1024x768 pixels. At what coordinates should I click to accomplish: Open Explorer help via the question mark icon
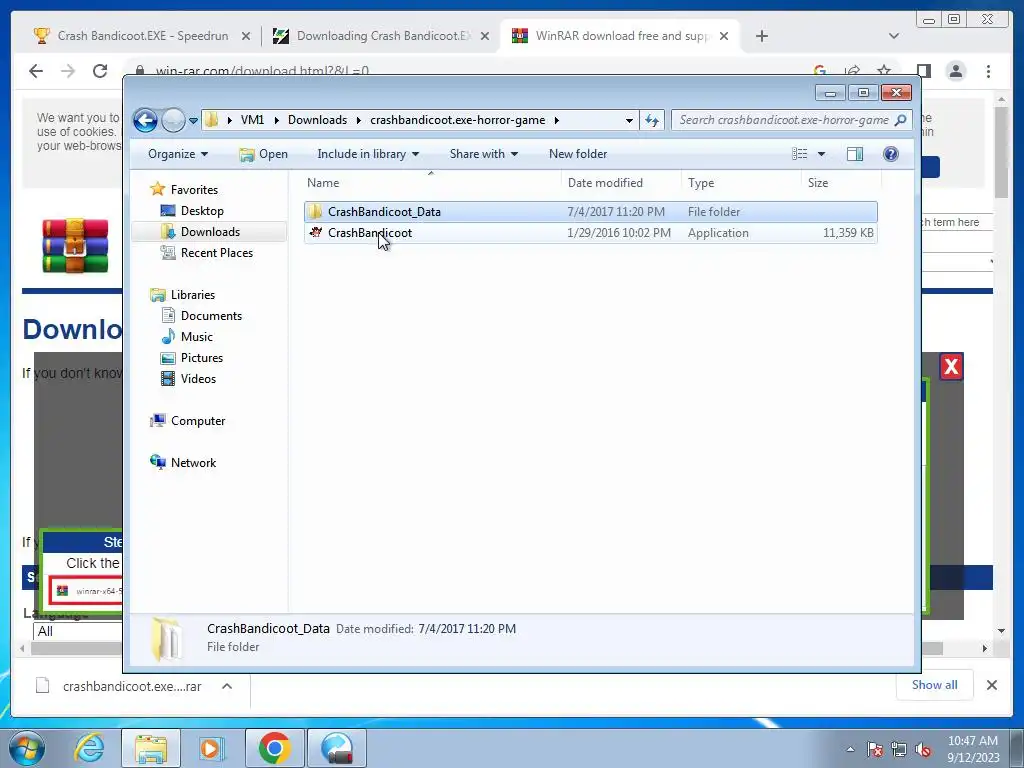tap(890, 154)
